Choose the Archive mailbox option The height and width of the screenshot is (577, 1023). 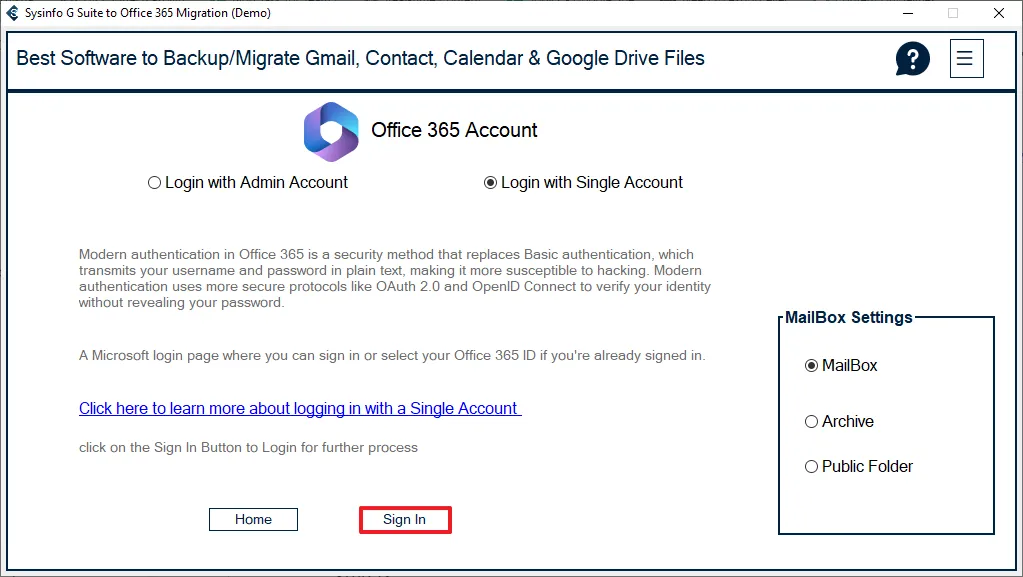(839, 422)
